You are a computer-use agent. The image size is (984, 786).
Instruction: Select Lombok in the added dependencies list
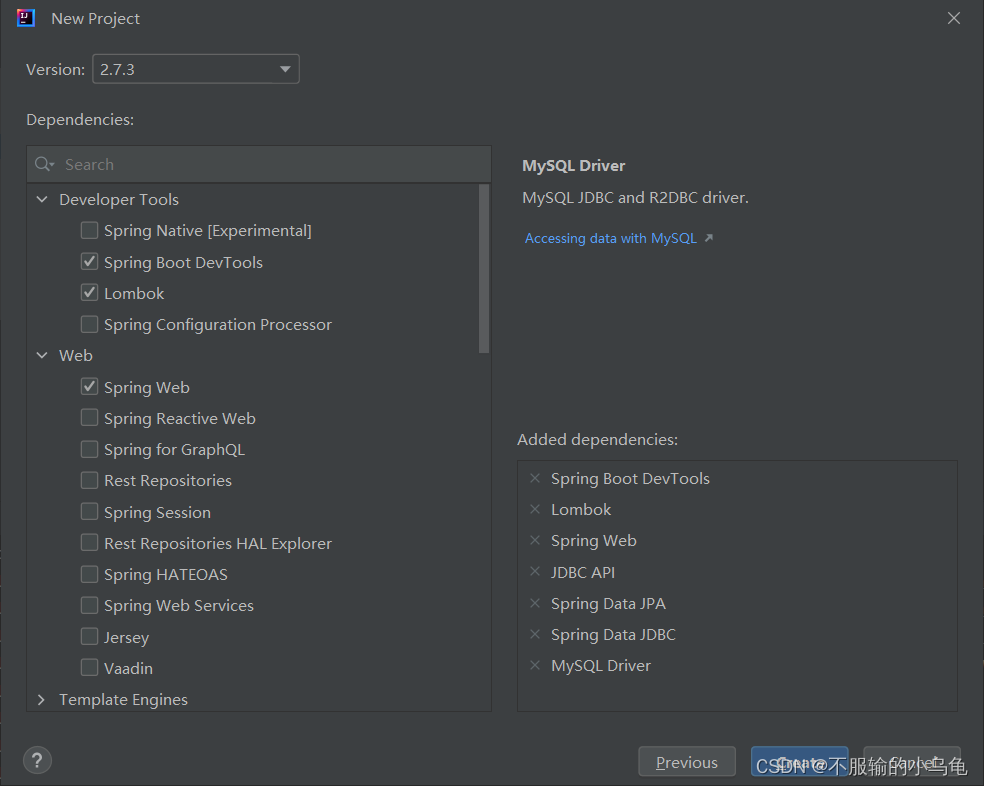click(x=581, y=509)
